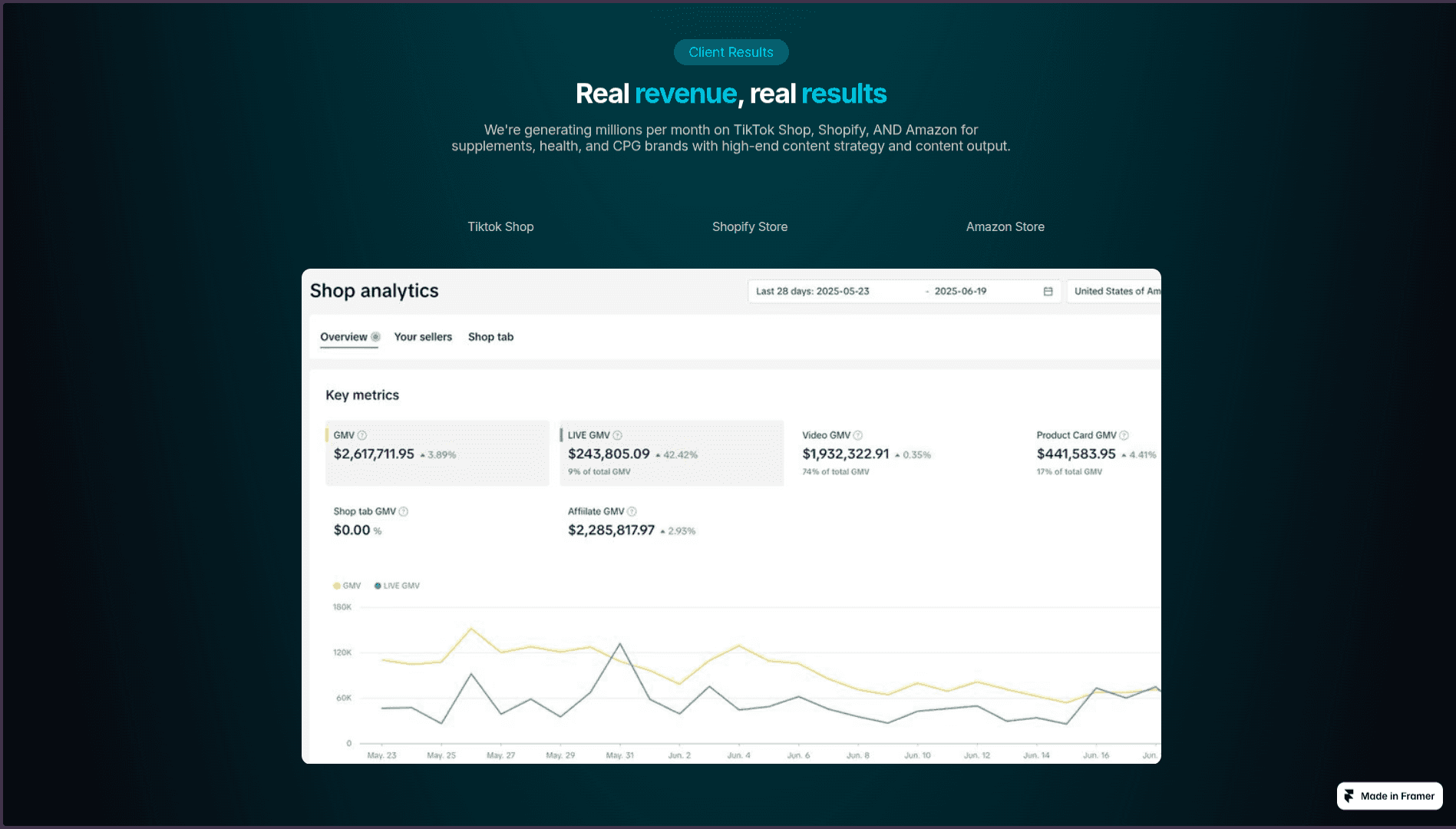Select the Product Card GMV metric
1456x829 pixels.
pos(1095,453)
